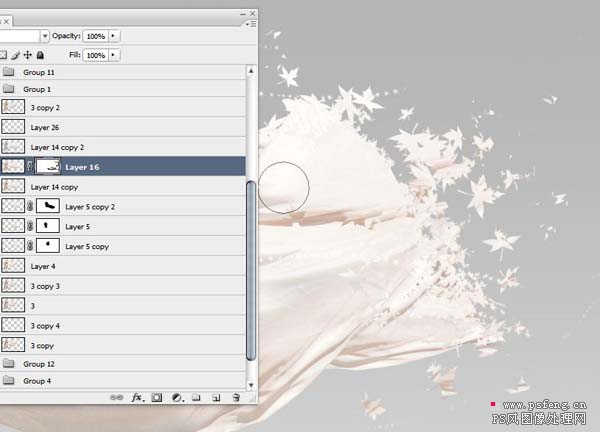This screenshot has width=600, height=432.
Task: Select layer named 3 copy 3
Action: [45, 286]
